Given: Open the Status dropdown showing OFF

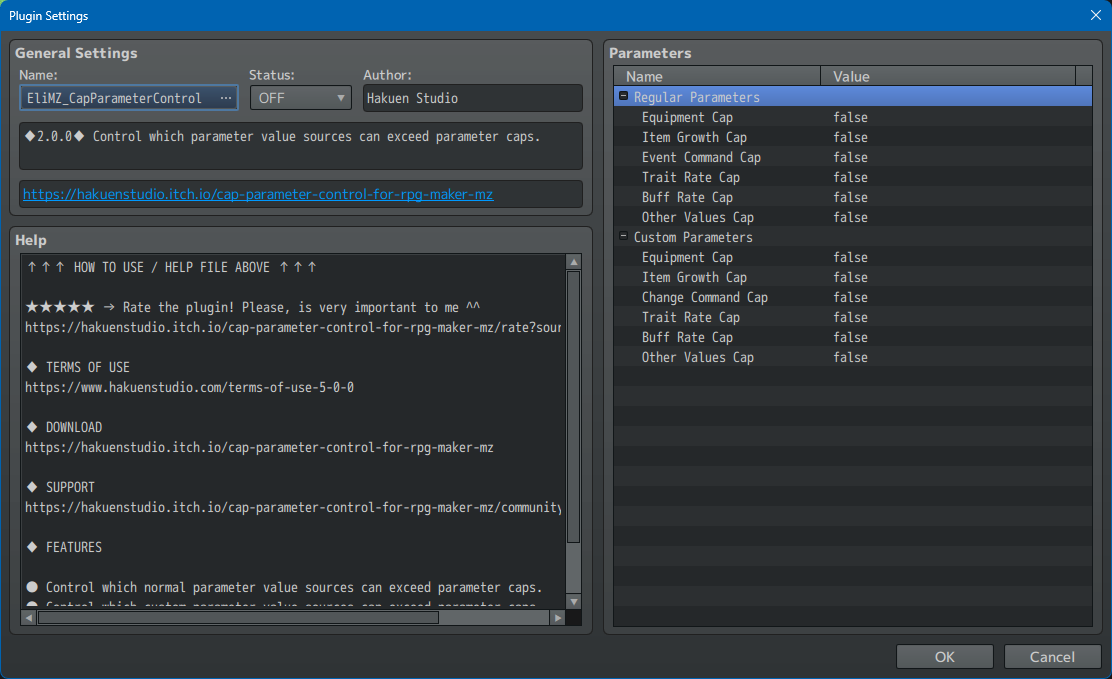Looking at the screenshot, I should [301, 98].
